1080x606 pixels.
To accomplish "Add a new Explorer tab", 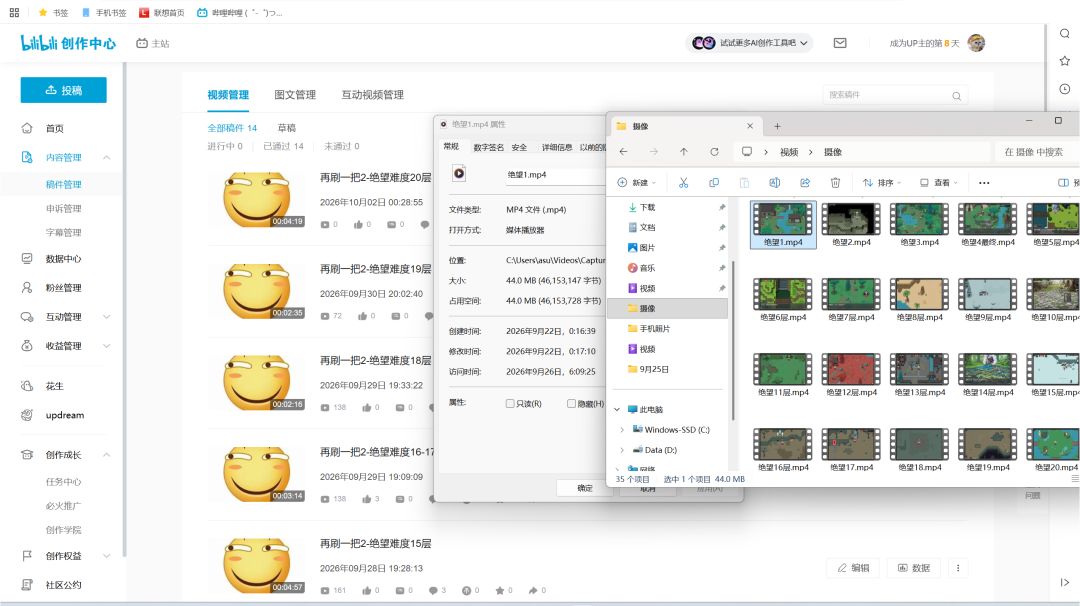I will tap(777, 126).
